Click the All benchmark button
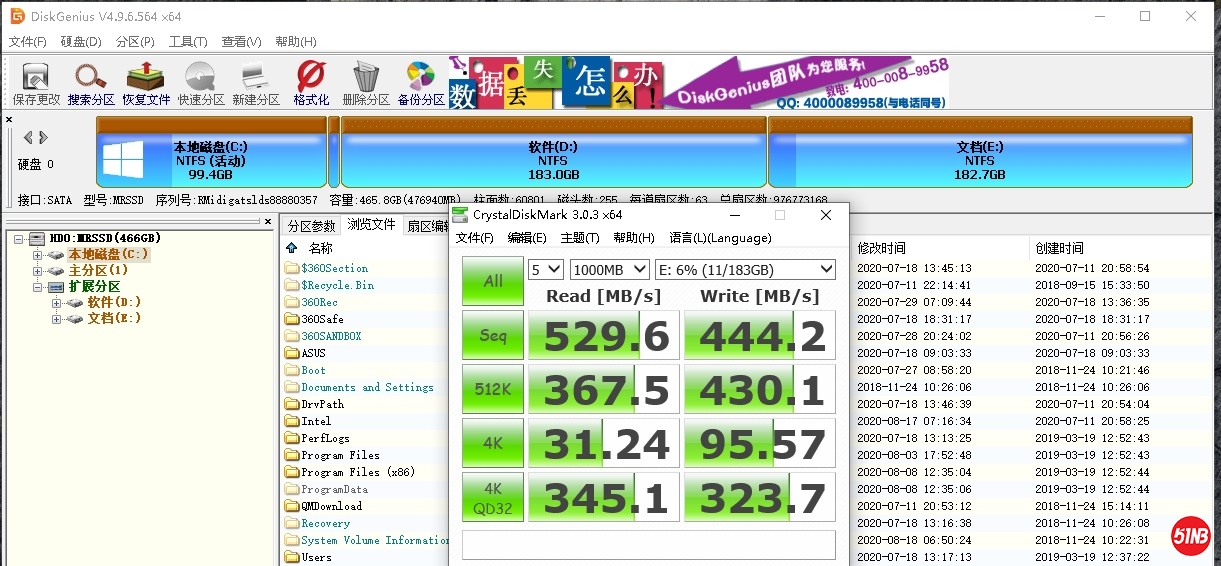The image size is (1221, 566). click(x=493, y=281)
